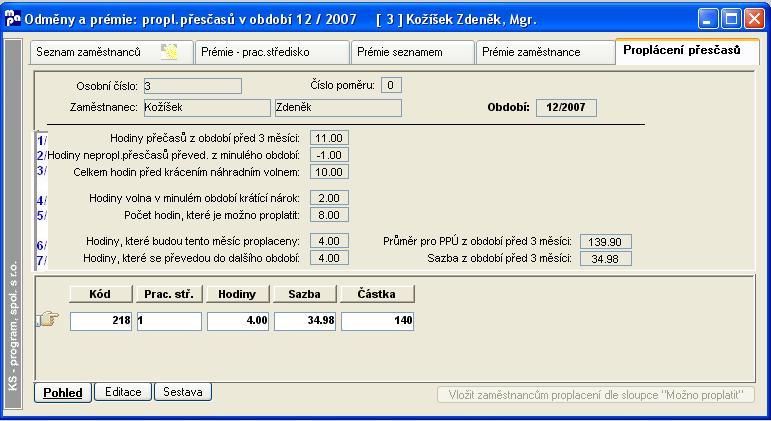
Task: Click the Hodiny column header
Action: coord(237,294)
